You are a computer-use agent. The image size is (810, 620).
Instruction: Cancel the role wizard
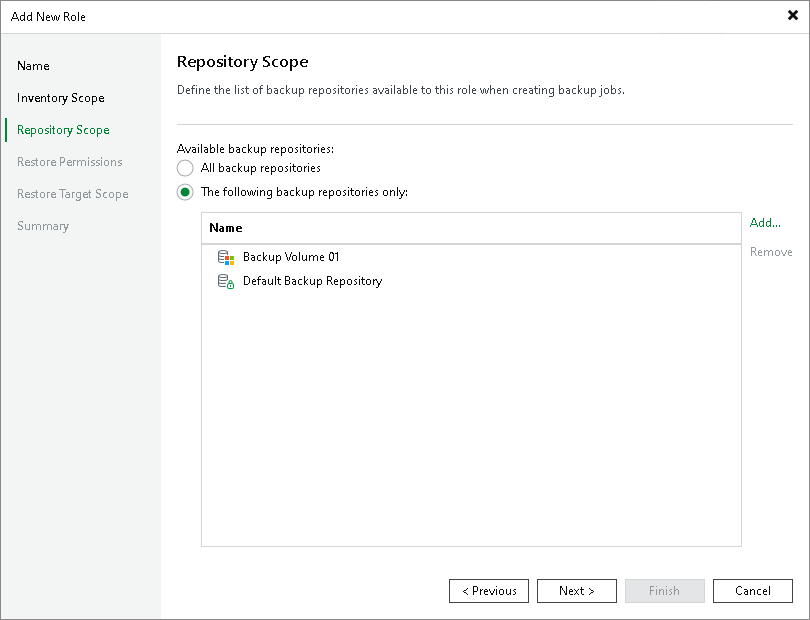tap(753, 591)
